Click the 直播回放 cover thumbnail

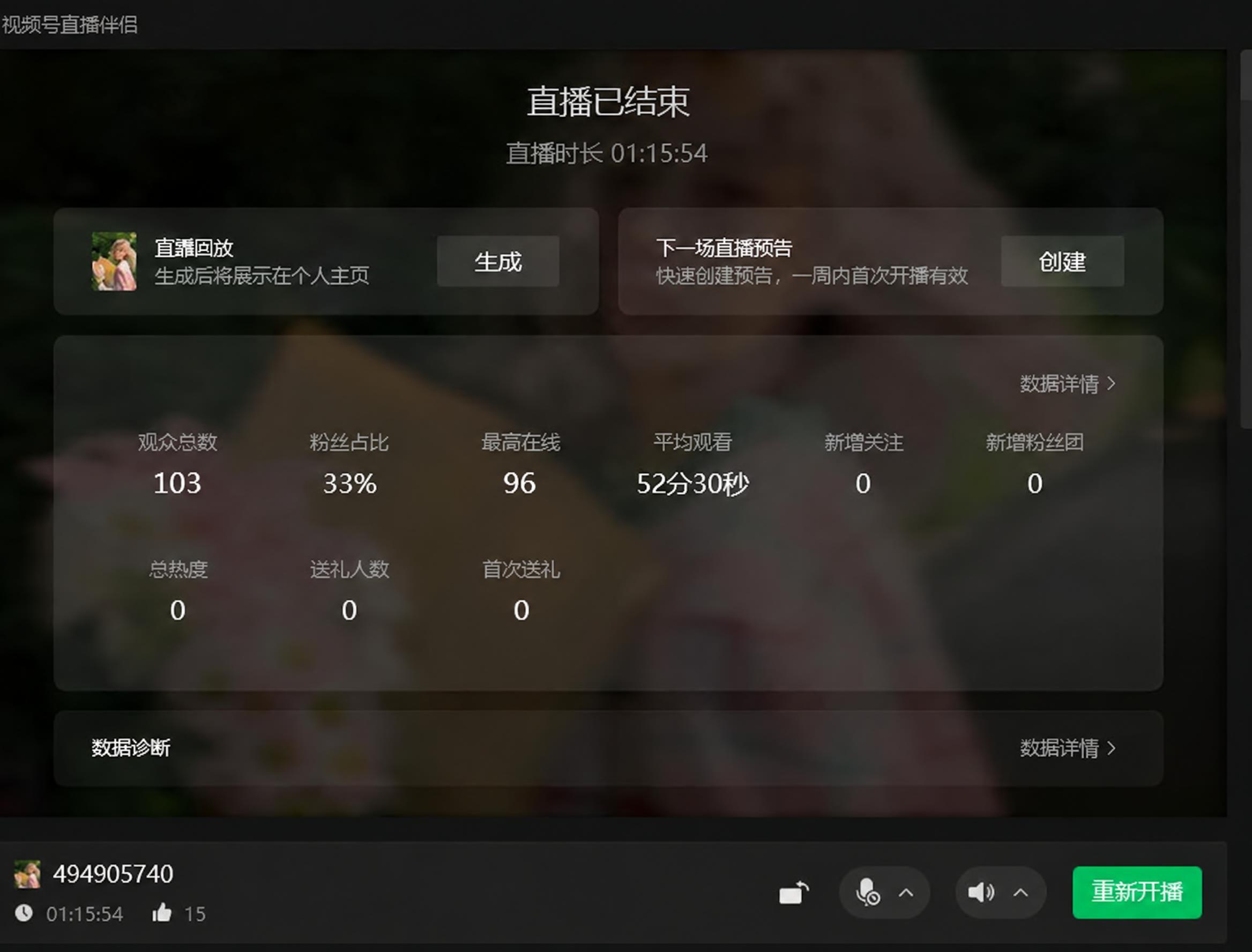pyautogui.click(x=114, y=261)
